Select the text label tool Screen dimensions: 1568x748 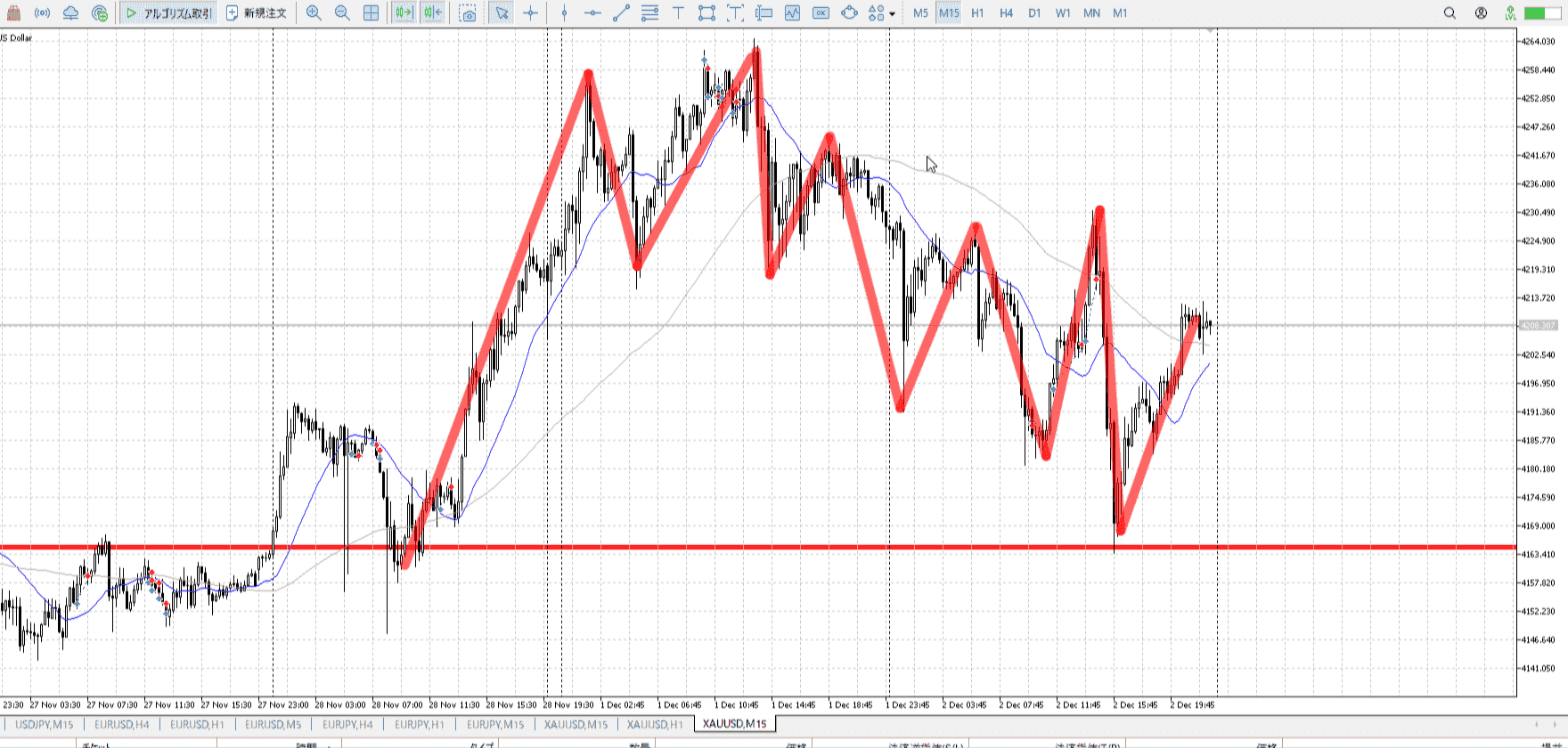pyautogui.click(x=678, y=13)
